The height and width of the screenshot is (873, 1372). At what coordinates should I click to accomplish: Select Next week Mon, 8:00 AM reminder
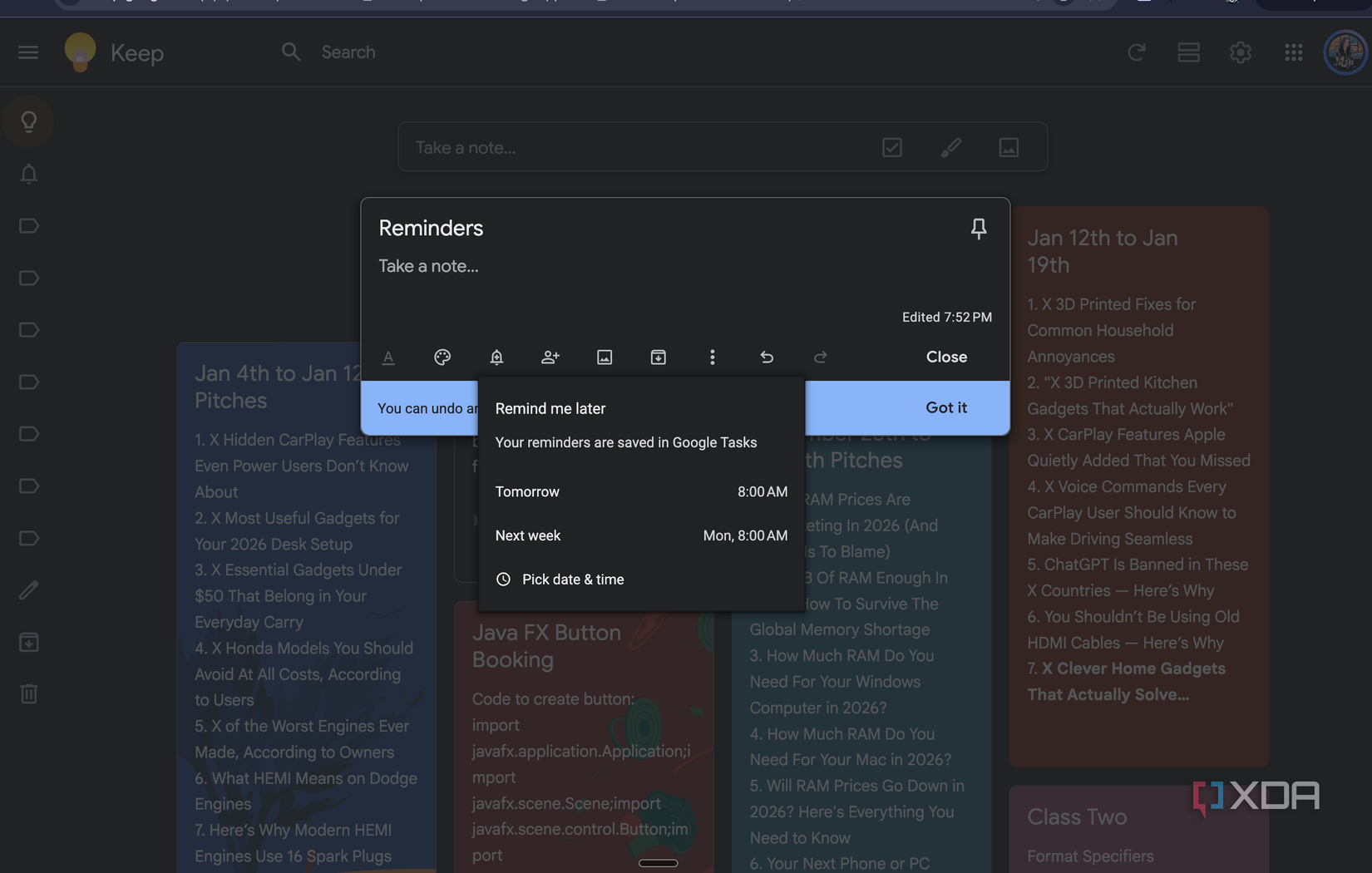(641, 535)
